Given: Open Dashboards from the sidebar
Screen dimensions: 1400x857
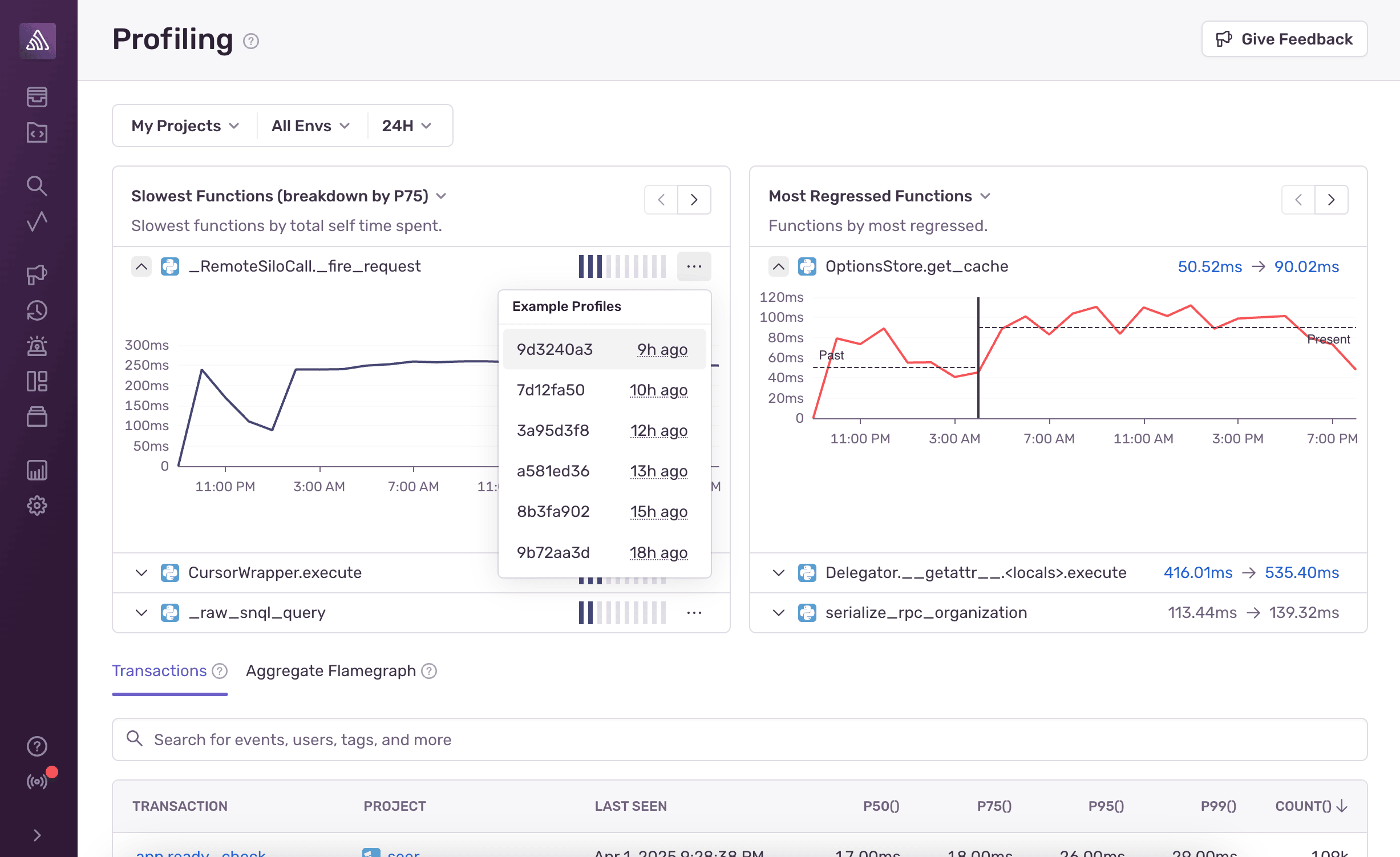Looking at the screenshot, I should pos(37,381).
